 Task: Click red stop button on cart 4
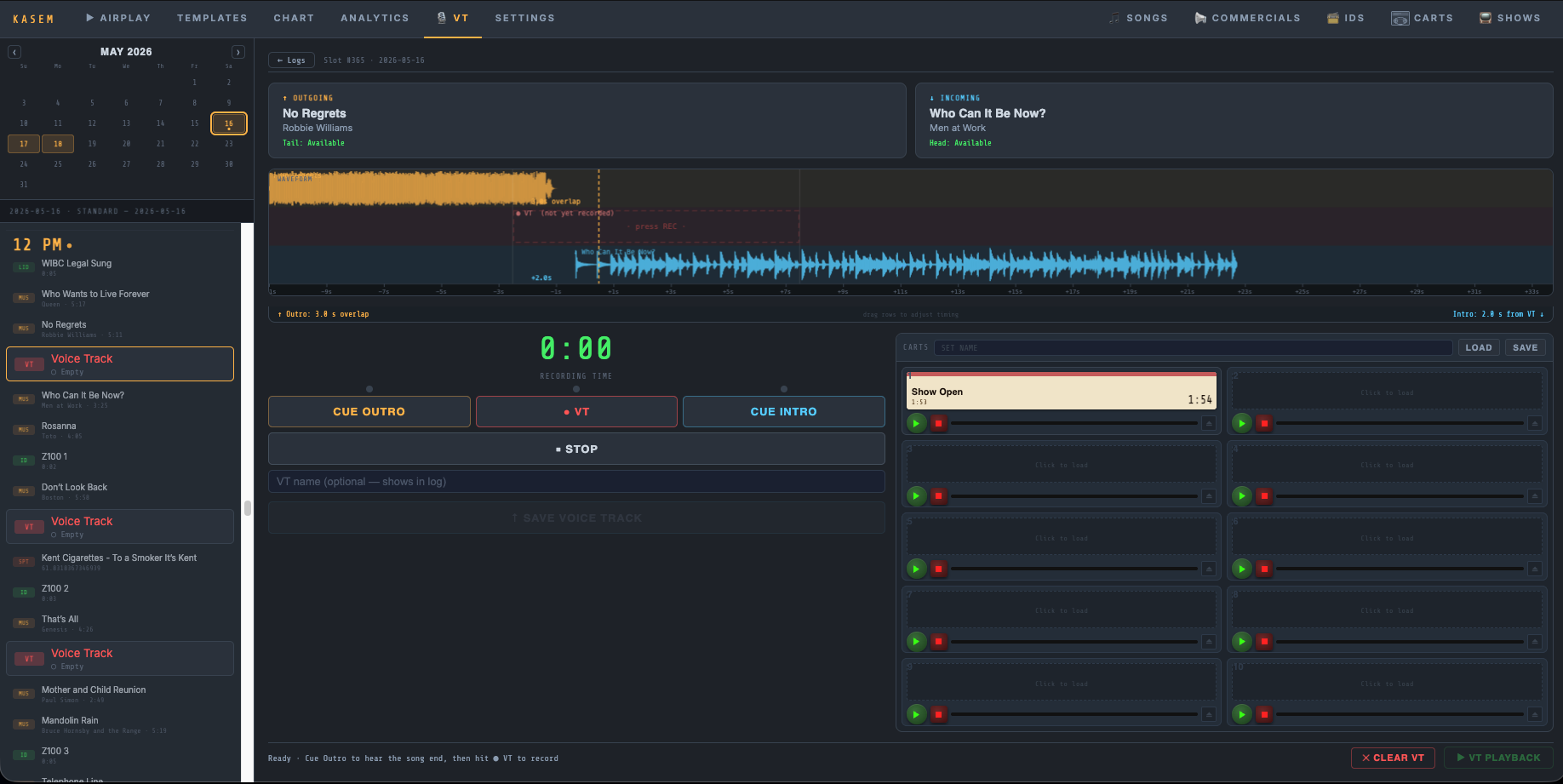[x=1264, y=495]
